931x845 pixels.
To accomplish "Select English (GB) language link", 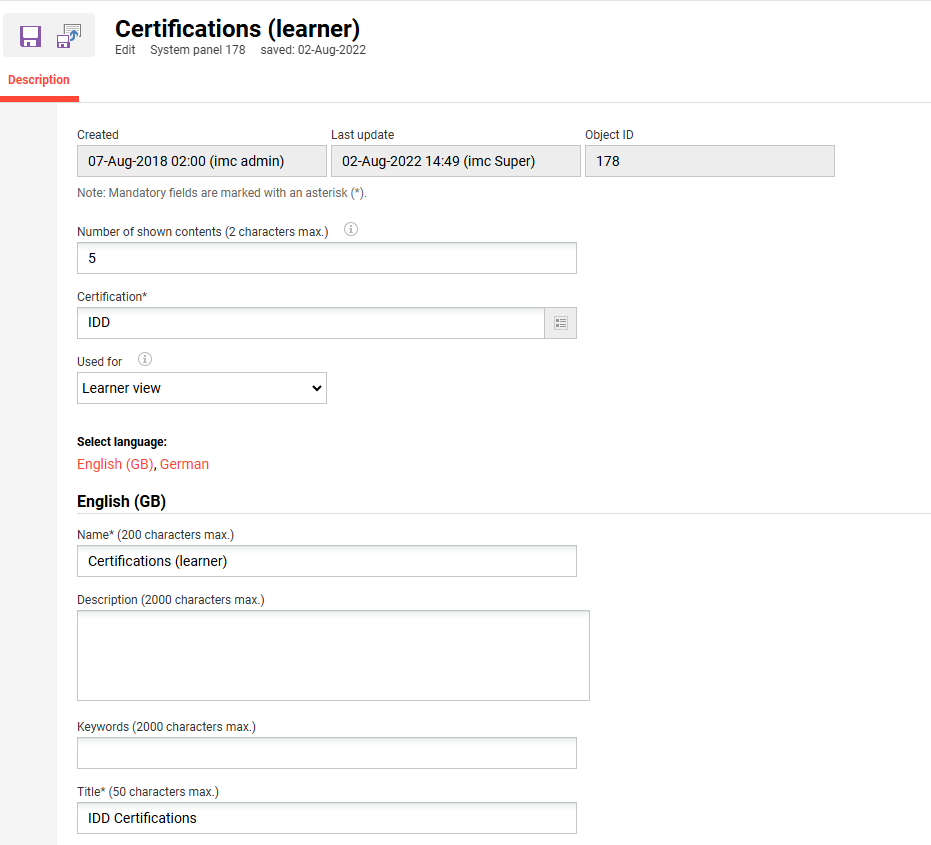I will coord(115,464).
